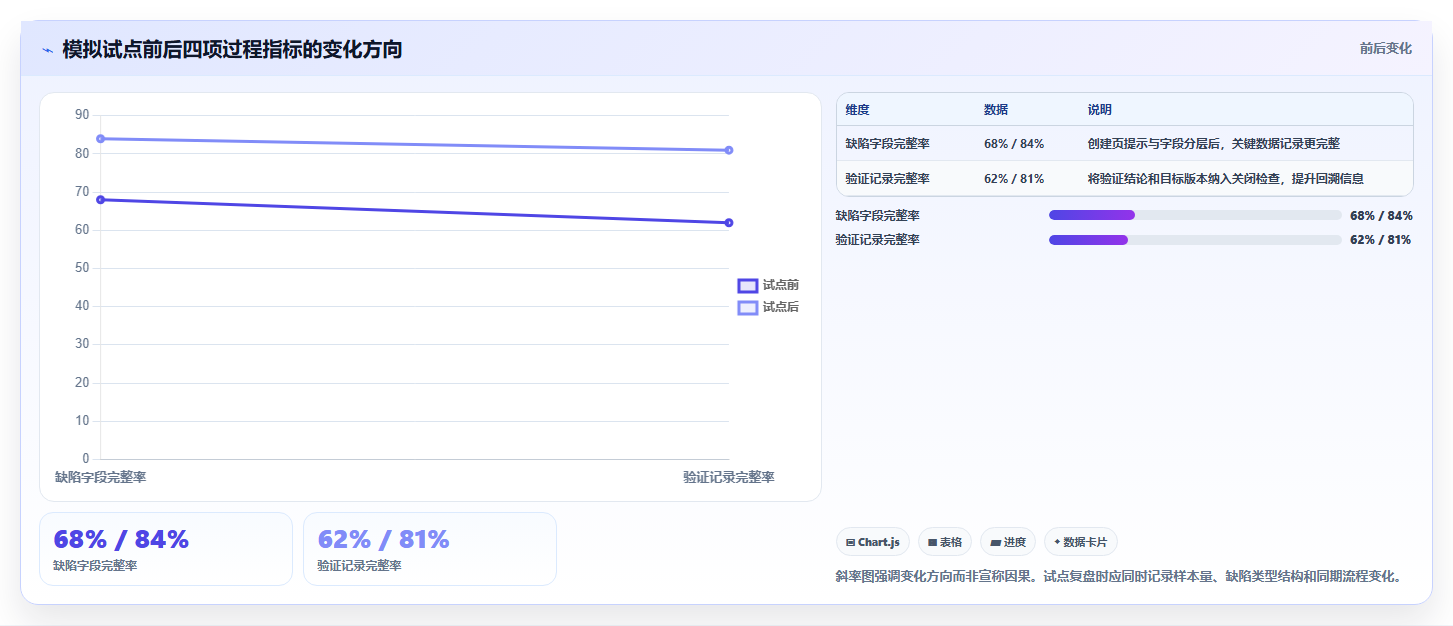Click the 试点前 data point at 62
This screenshot has width=1453, height=626.
click(729, 222)
